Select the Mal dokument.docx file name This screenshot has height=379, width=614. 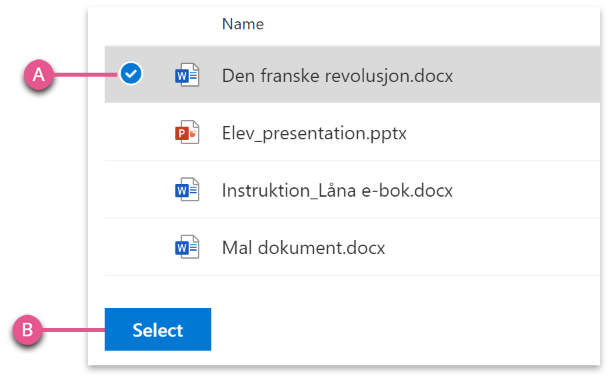[303, 248]
